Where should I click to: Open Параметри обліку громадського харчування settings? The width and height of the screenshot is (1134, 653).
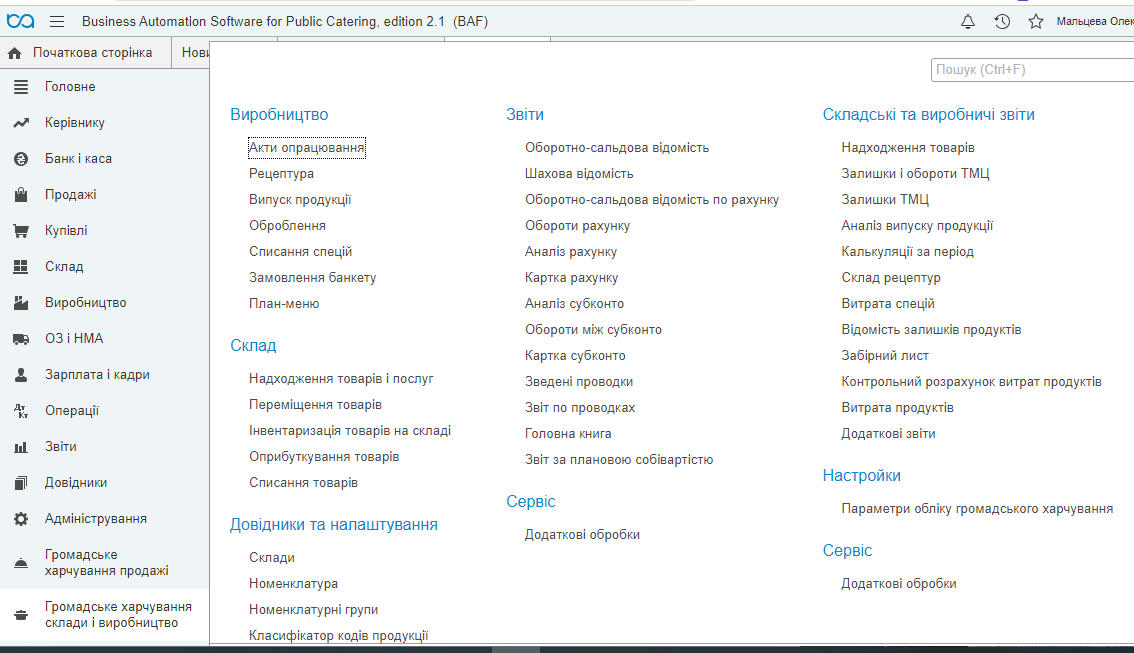pyautogui.click(x=977, y=509)
